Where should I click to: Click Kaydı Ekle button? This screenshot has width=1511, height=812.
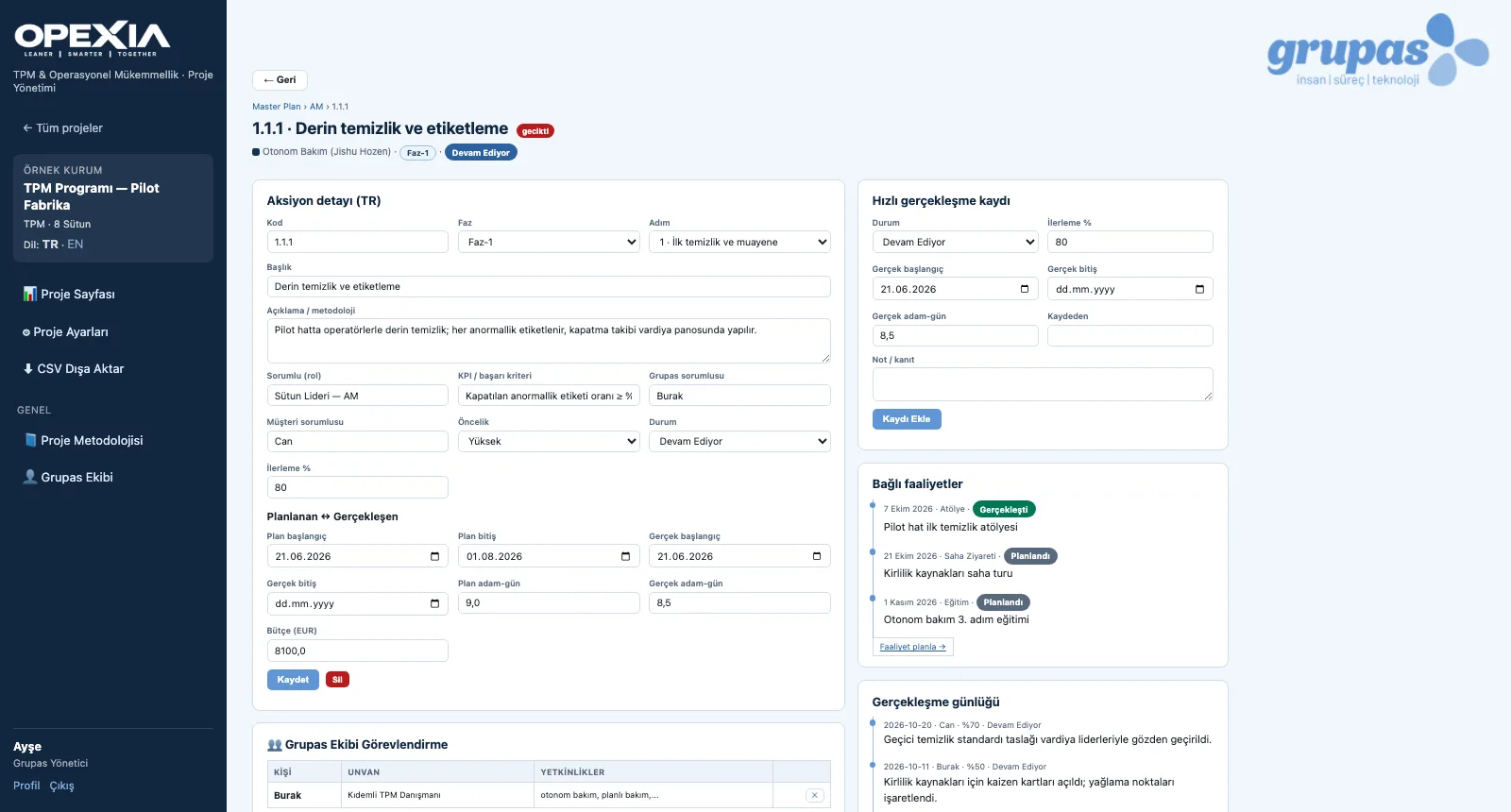click(907, 419)
